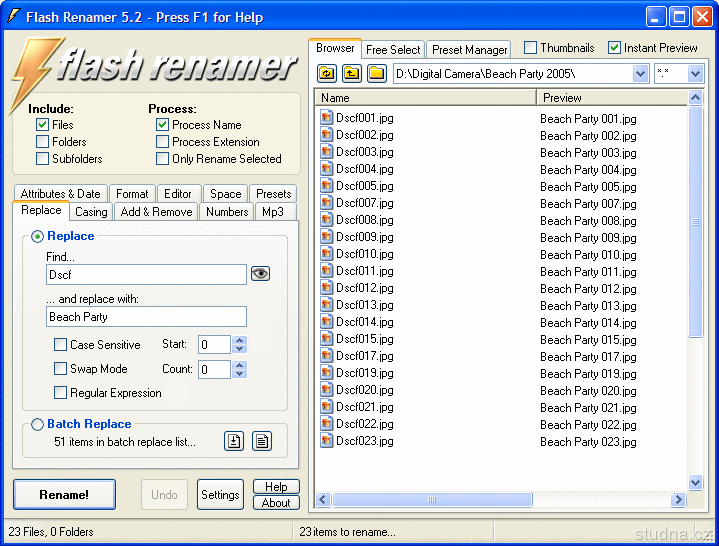This screenshot has width=719, height=546.
Task: Expand the folder path dropdown
Action: click(x=641, y=74)
